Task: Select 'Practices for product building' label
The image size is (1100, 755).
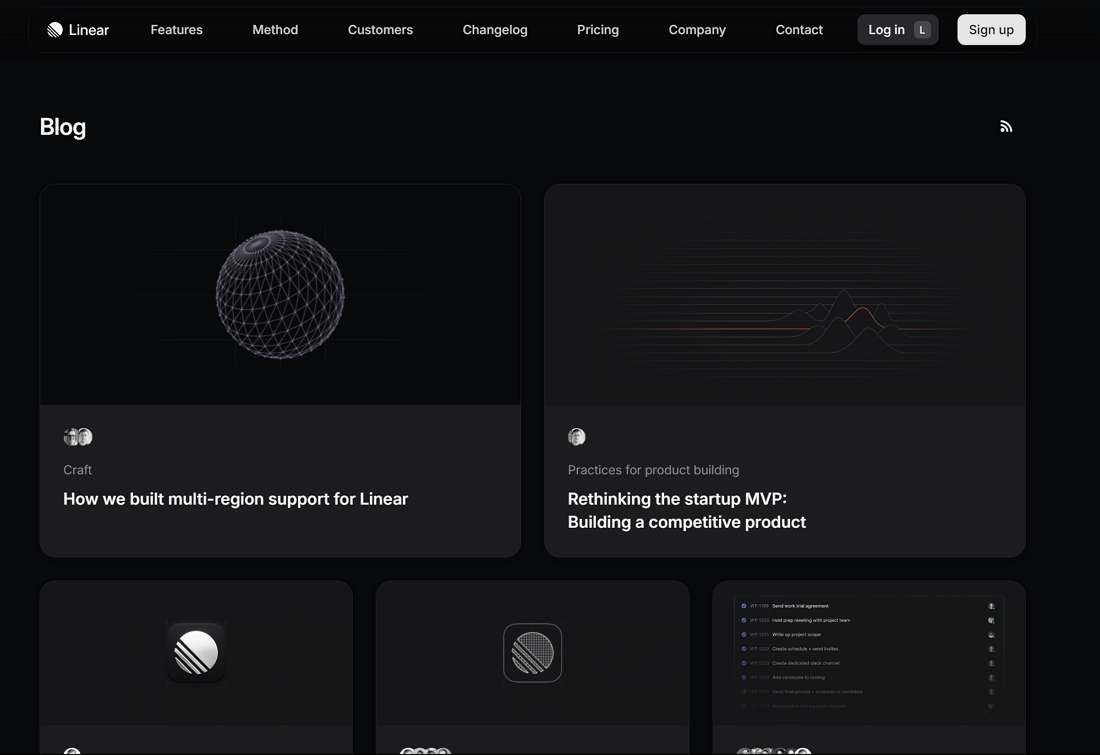Action: (x=653, y=469)
